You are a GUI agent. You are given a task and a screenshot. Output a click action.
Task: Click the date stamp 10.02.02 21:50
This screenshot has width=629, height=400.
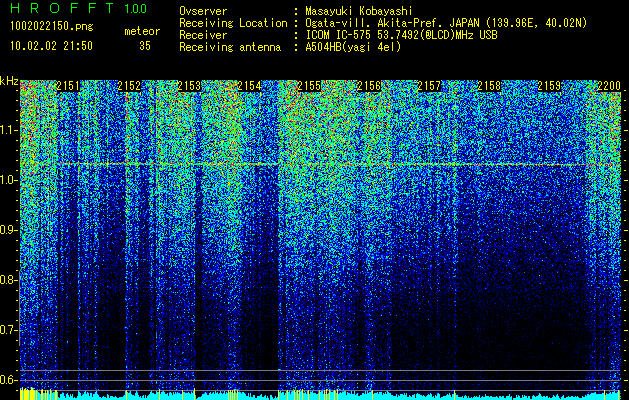click(51, 46)
